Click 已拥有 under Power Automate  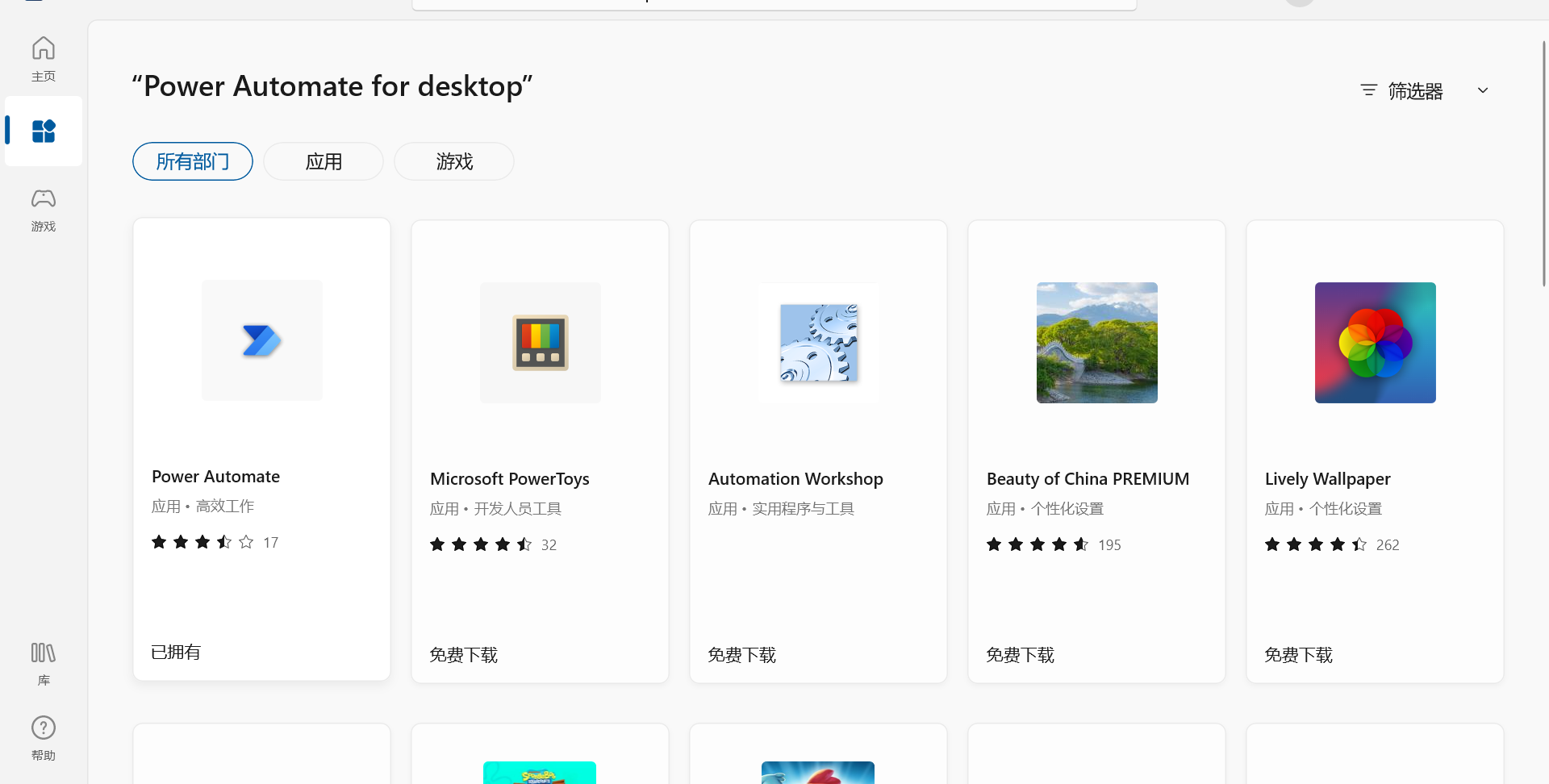pos(175,652)
